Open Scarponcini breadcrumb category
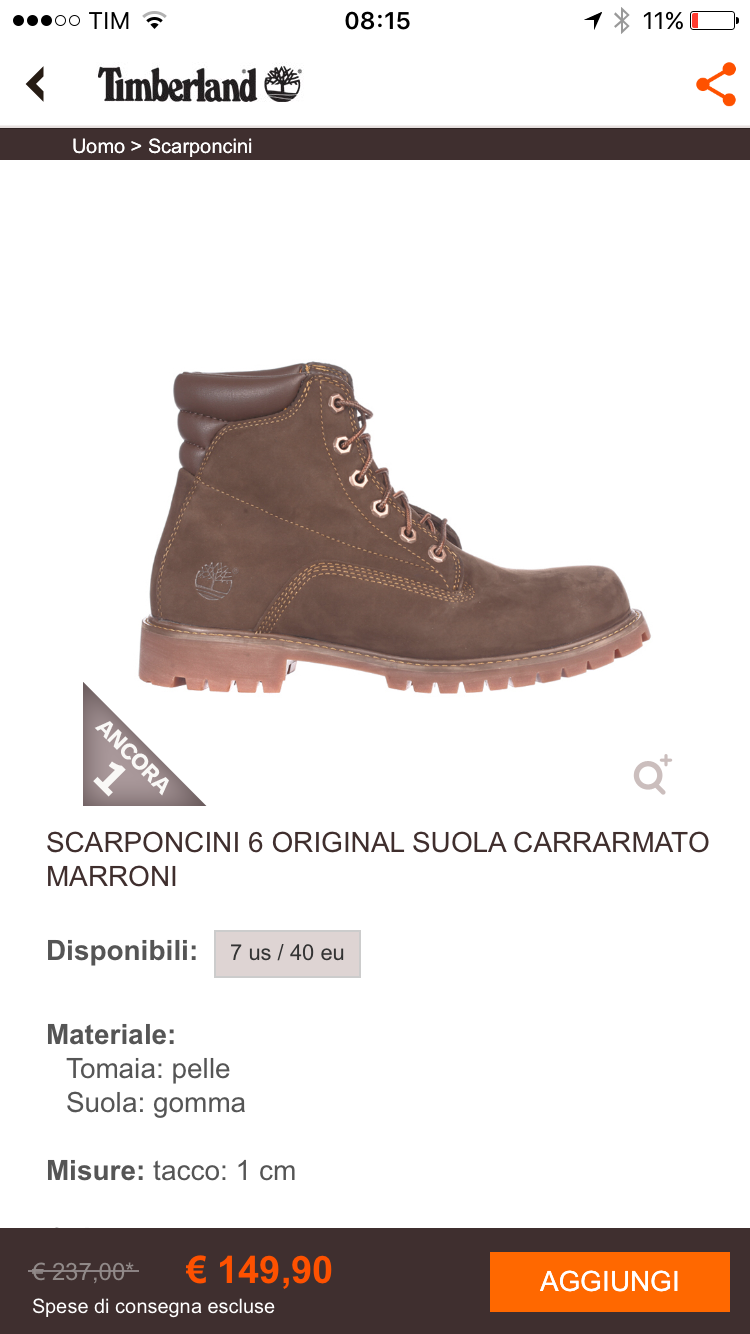The height and width of the screenshot is (1334, 750). [x=200, y=146]
